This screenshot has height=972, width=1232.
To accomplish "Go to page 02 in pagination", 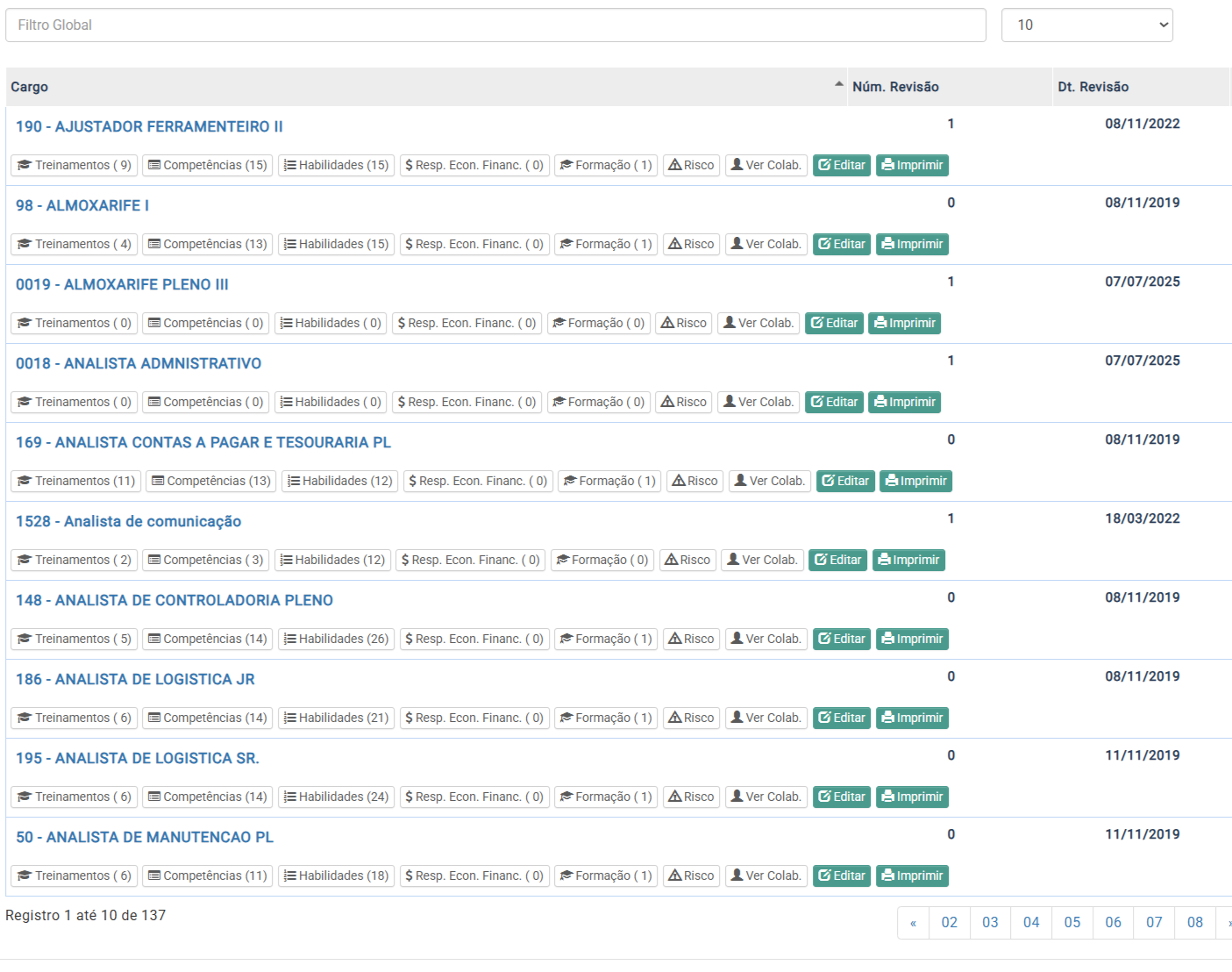I will click(x=949, y=922).
